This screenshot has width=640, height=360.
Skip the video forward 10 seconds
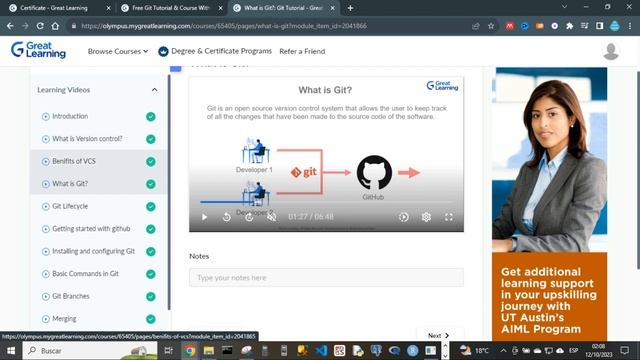point(249,217)
